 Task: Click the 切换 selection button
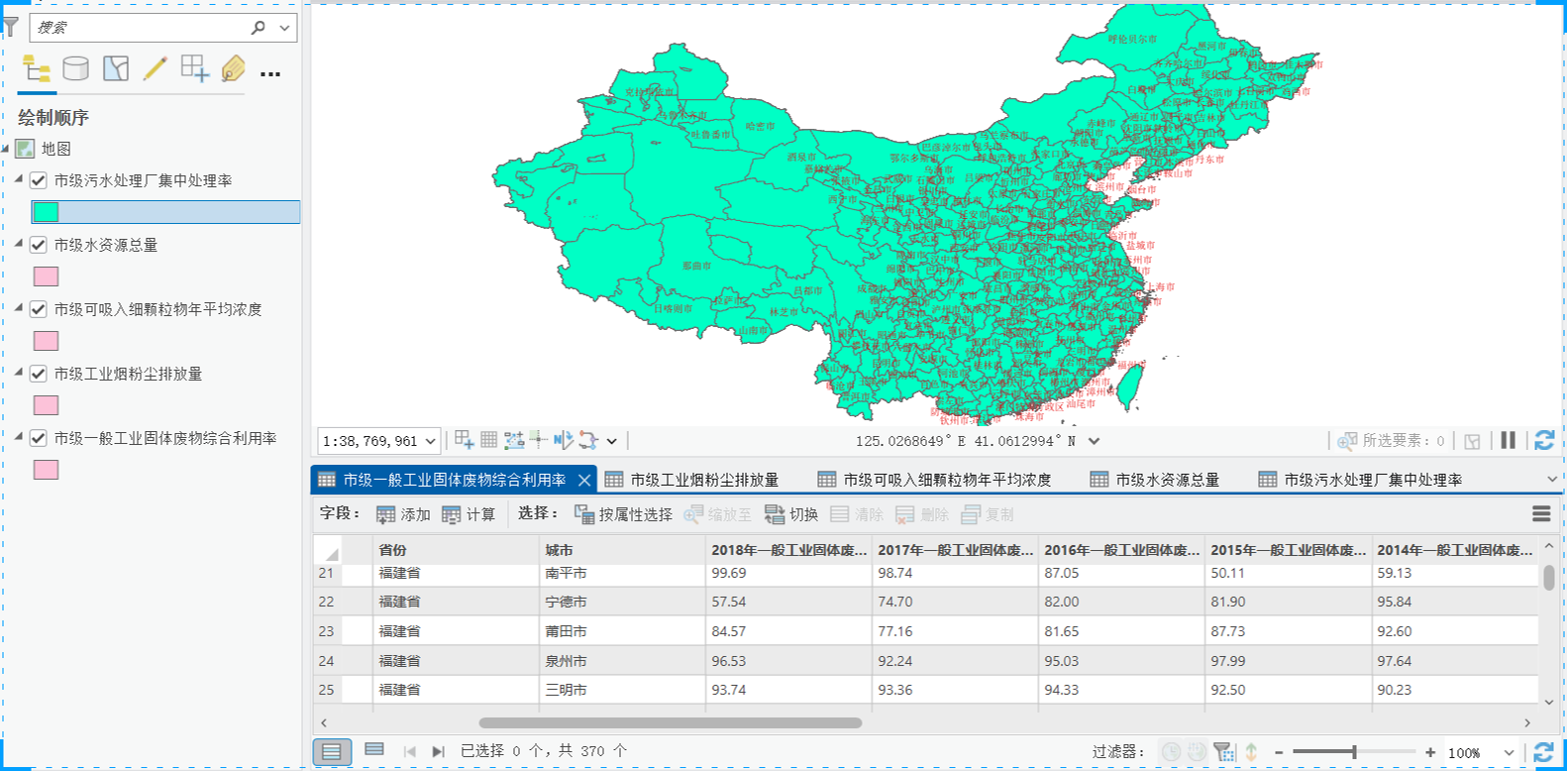[791, 514]
